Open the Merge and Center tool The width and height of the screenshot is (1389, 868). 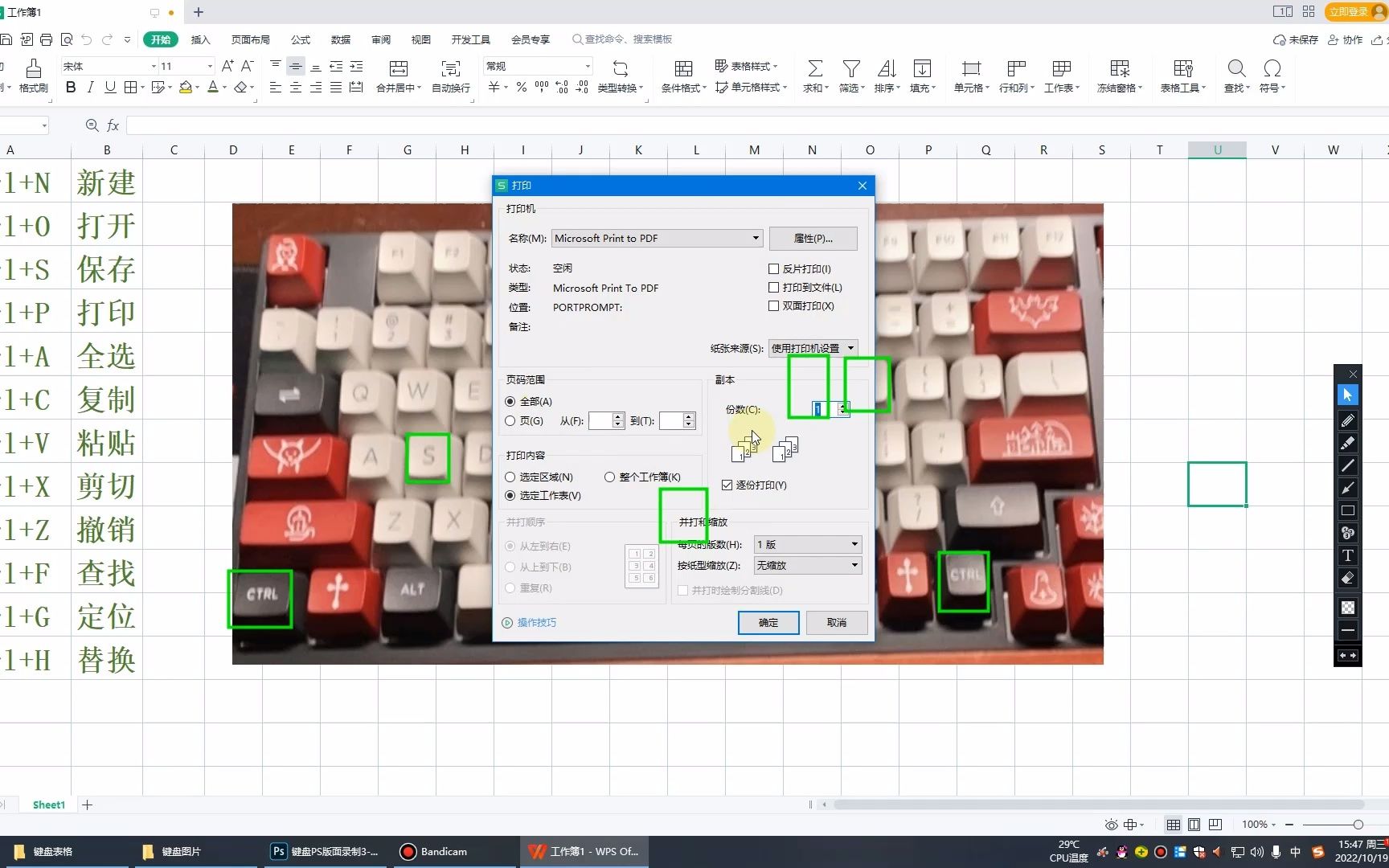(x=399, y=76)
